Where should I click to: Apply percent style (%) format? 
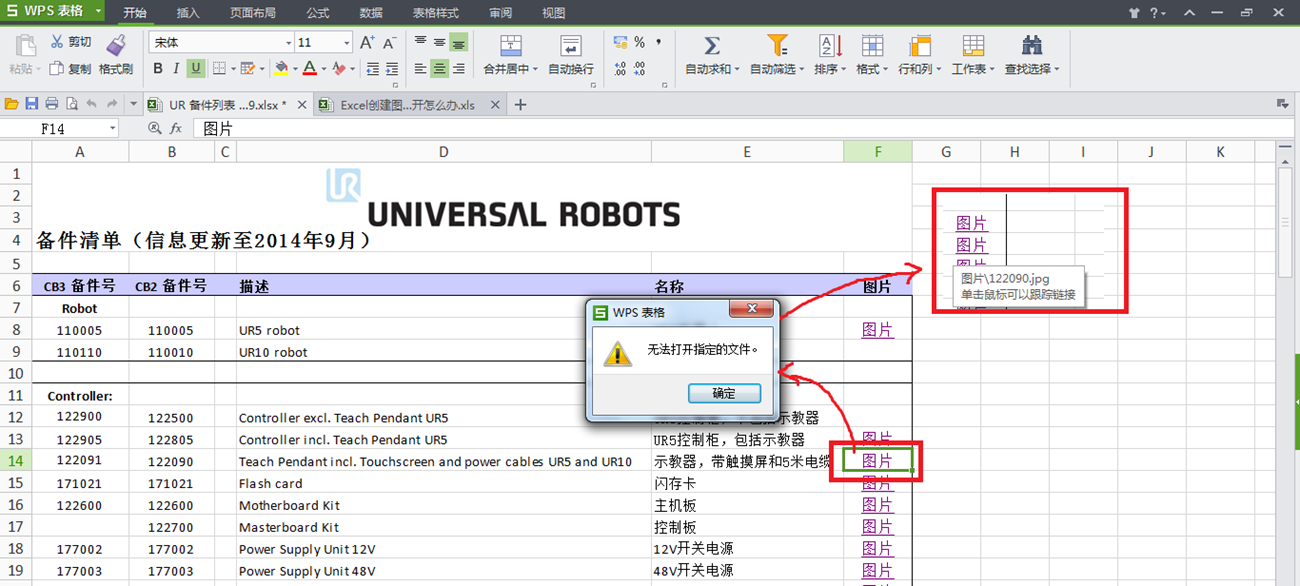point(639,42)
